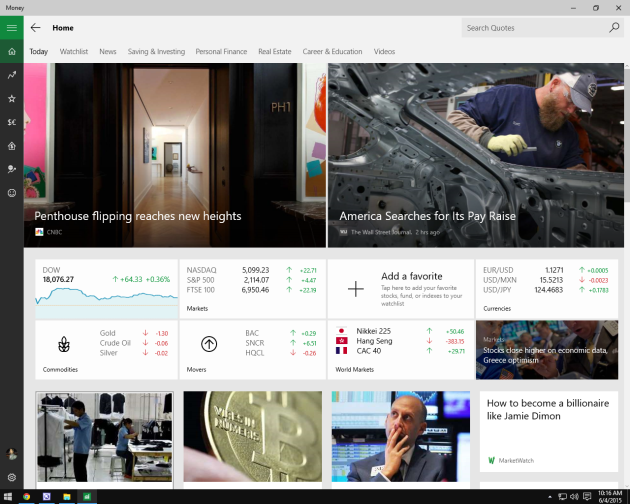630x504 pixels.
Task: Open Watchlist star icon in sidebar
Action: [12, 98]
